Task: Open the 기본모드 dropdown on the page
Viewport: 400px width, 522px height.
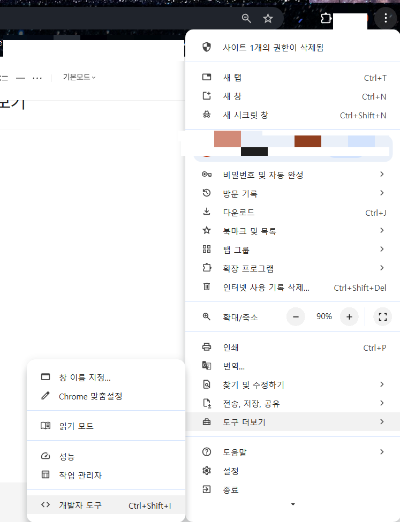Action: coord(79,77)
